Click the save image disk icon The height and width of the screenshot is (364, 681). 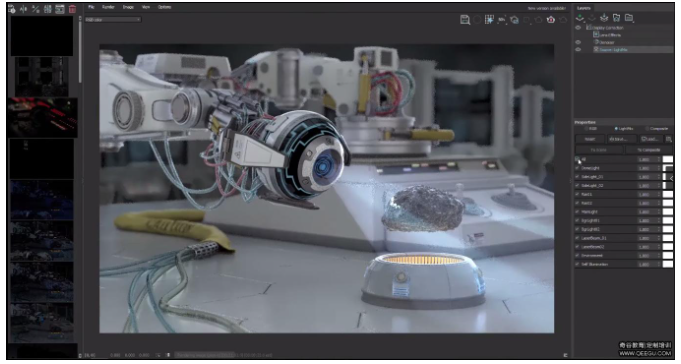pyautogui.click(x=465, y=20)
